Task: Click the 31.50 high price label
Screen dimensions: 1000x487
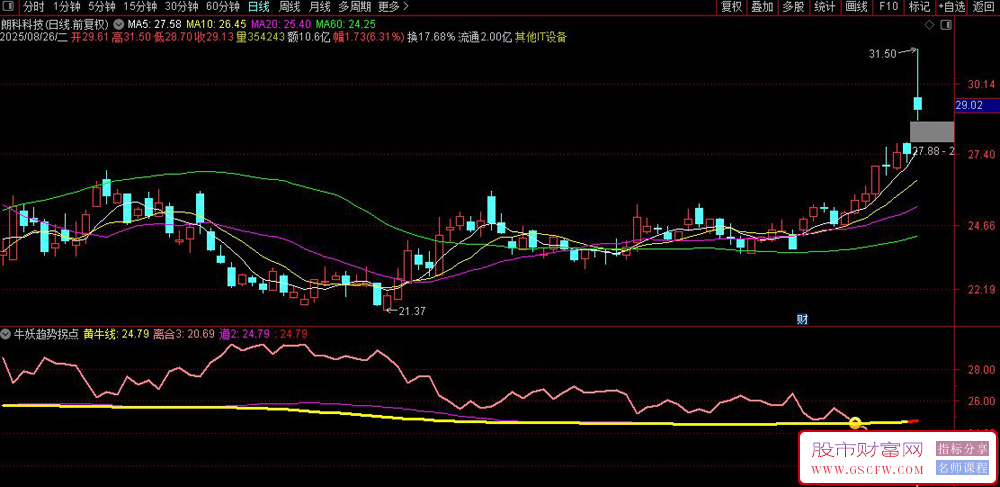Action: [x=883, y=55]
